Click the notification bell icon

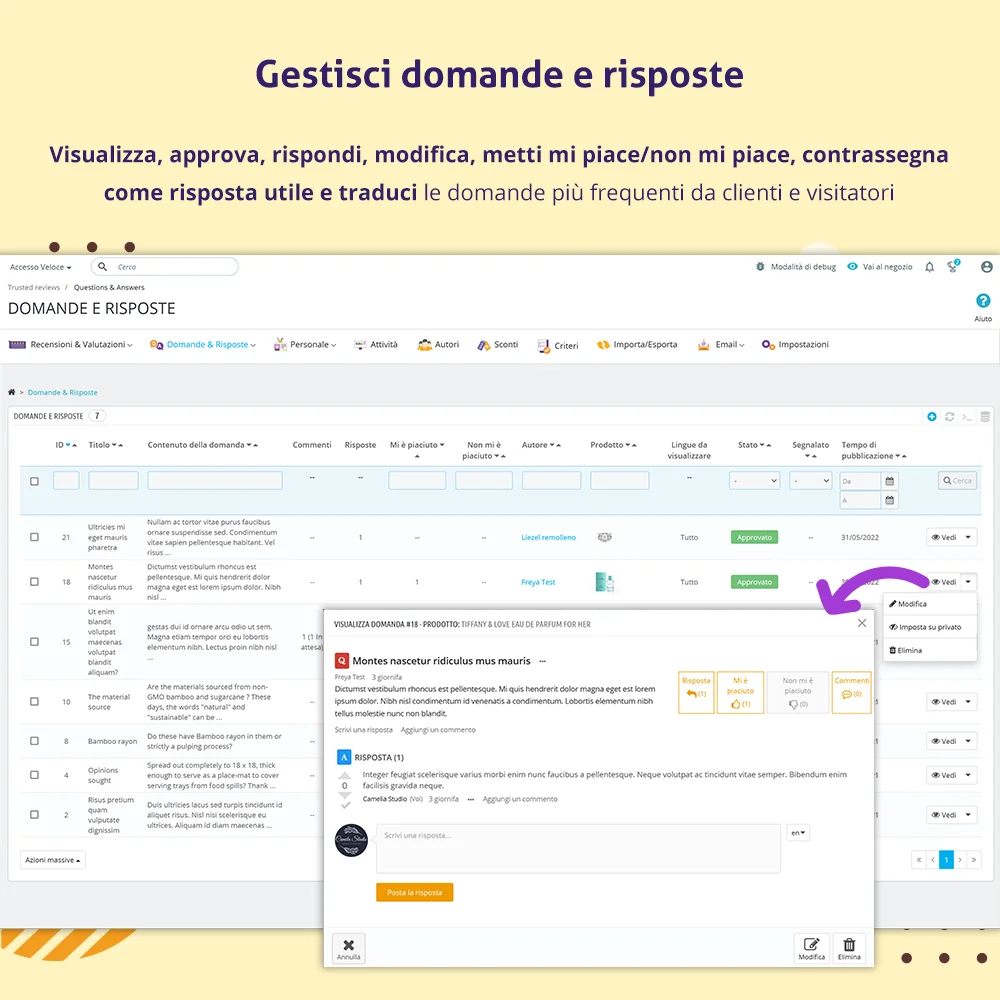[x=929, y=266]
